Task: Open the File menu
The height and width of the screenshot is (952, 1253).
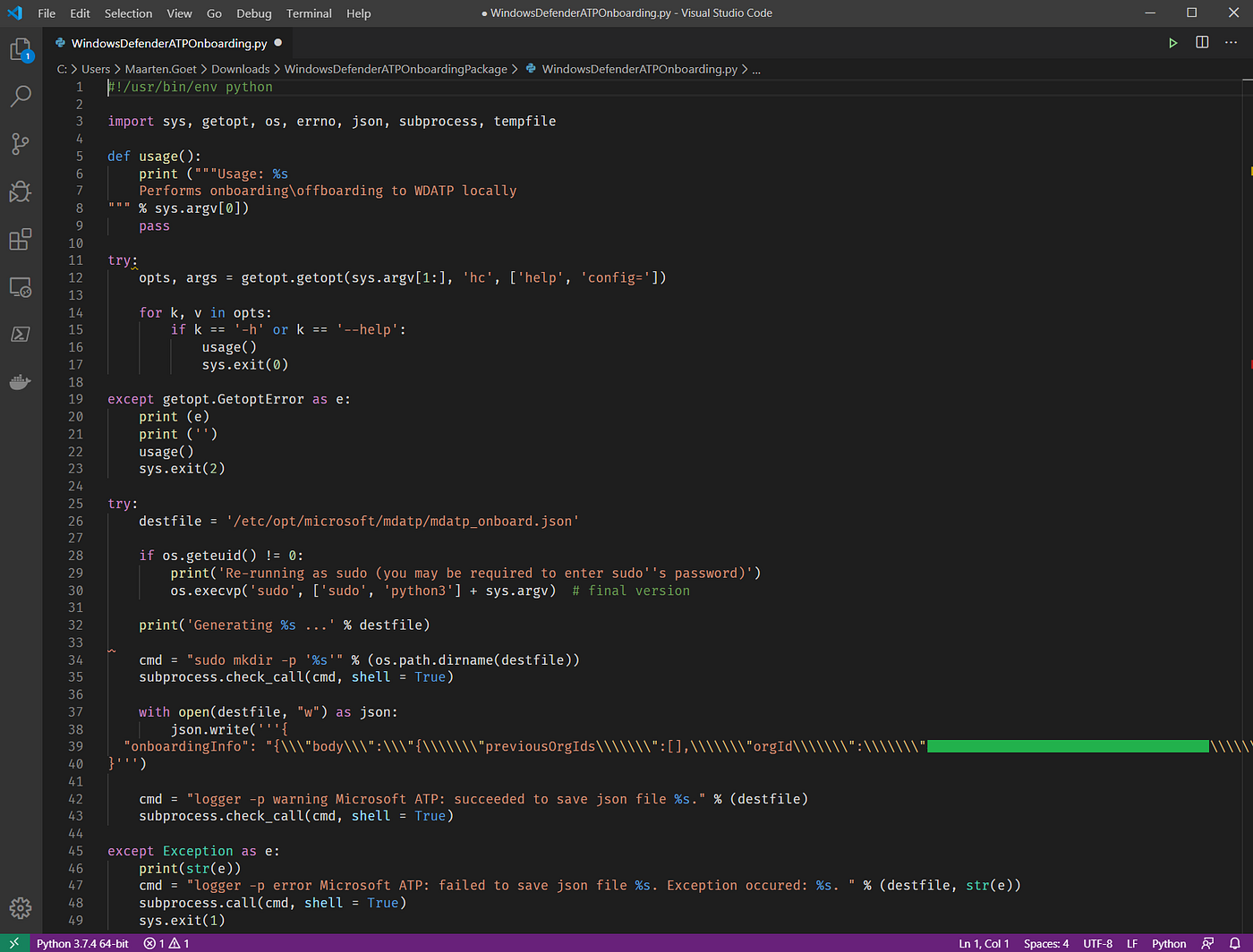Action: tap(47, 13)
